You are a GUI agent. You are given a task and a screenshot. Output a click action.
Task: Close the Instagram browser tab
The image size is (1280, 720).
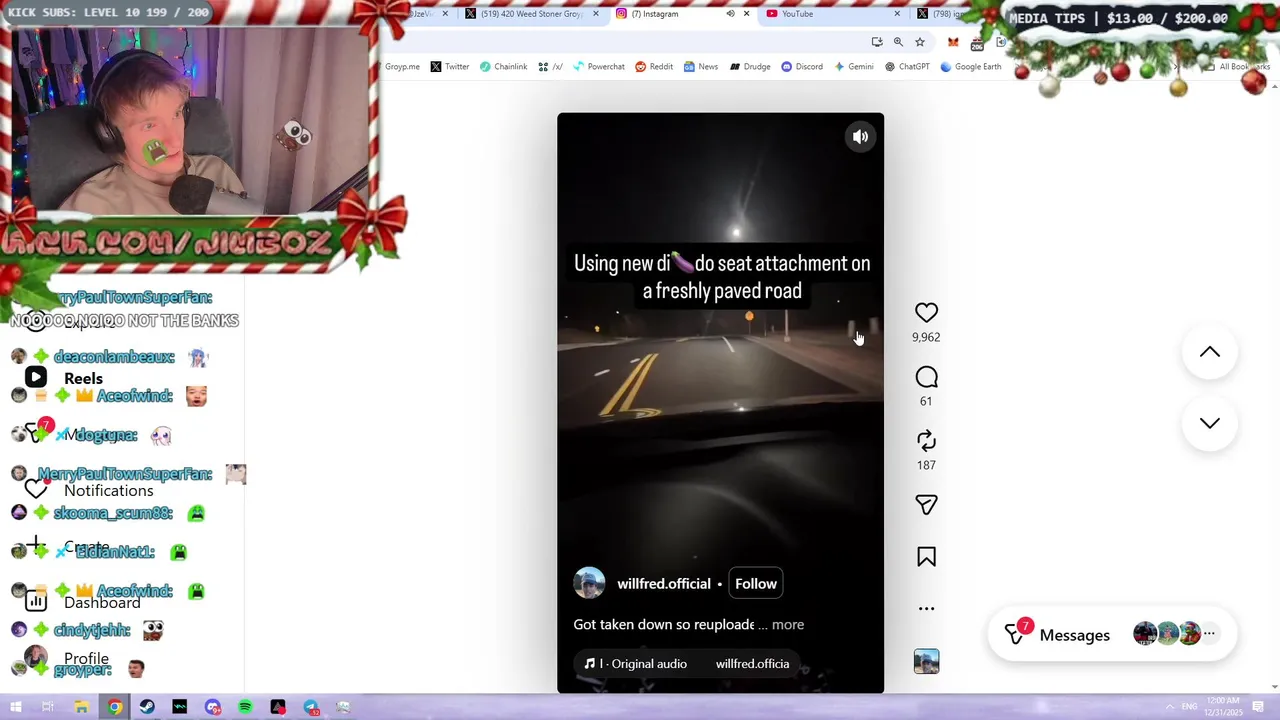[746, 14]
